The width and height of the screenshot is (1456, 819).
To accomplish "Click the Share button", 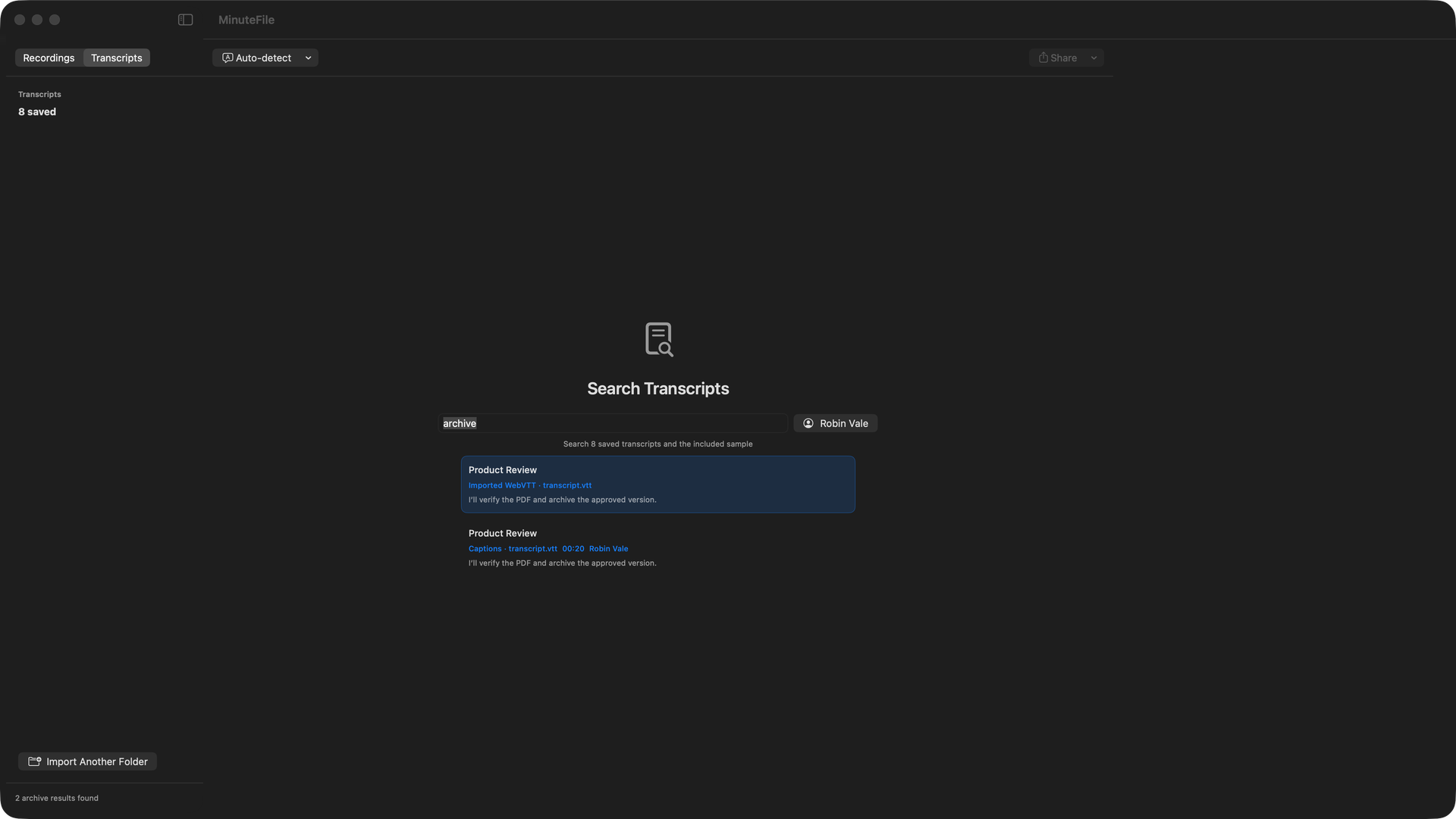I will [x=1057, y=58].
